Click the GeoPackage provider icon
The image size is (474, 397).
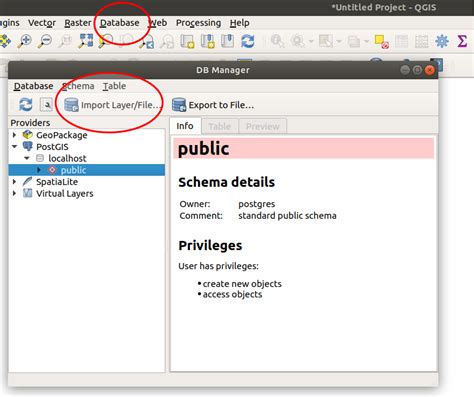(x=27, y=135)
